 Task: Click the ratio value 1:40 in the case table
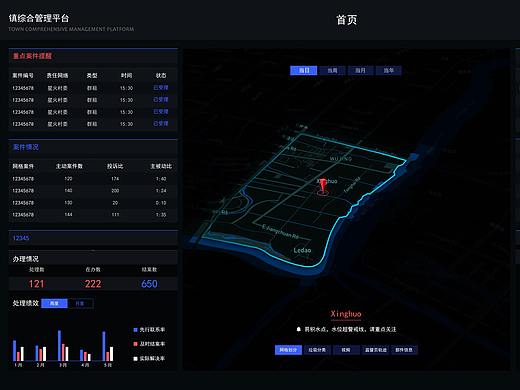click(161, 179)
